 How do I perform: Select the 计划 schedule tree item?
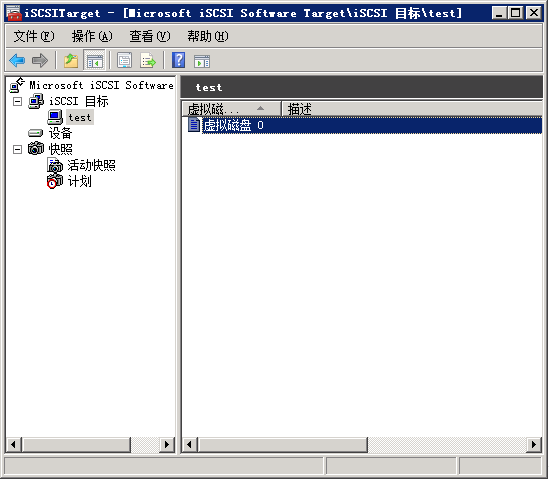(79, 181)
